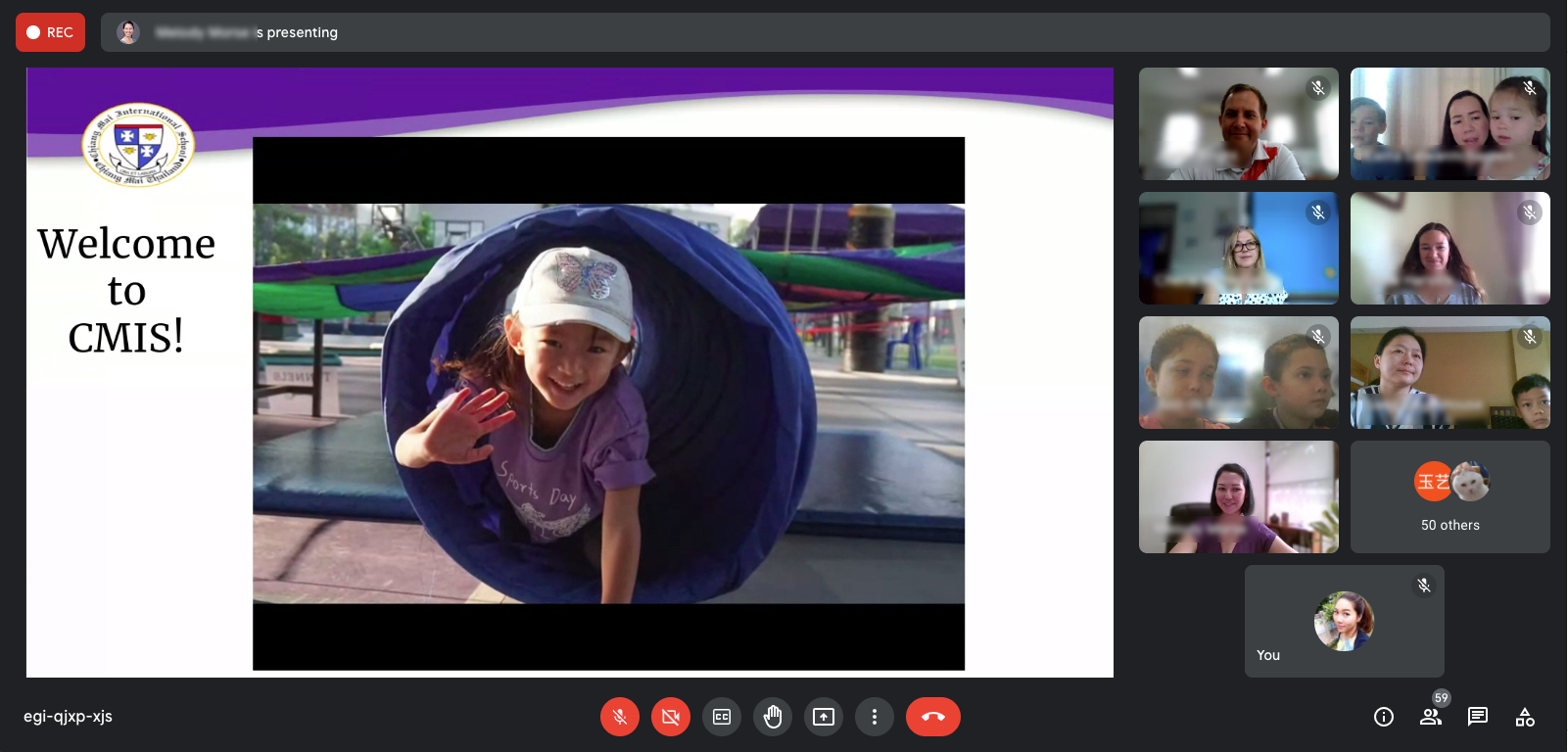Turn on your camera
This screenshot has height=752, width=1568.
point(671,717)
